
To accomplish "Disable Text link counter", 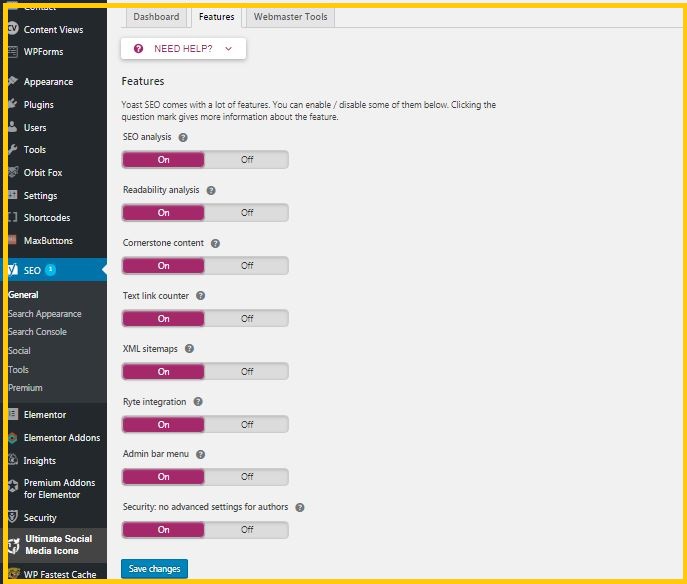I will (247, 319).
